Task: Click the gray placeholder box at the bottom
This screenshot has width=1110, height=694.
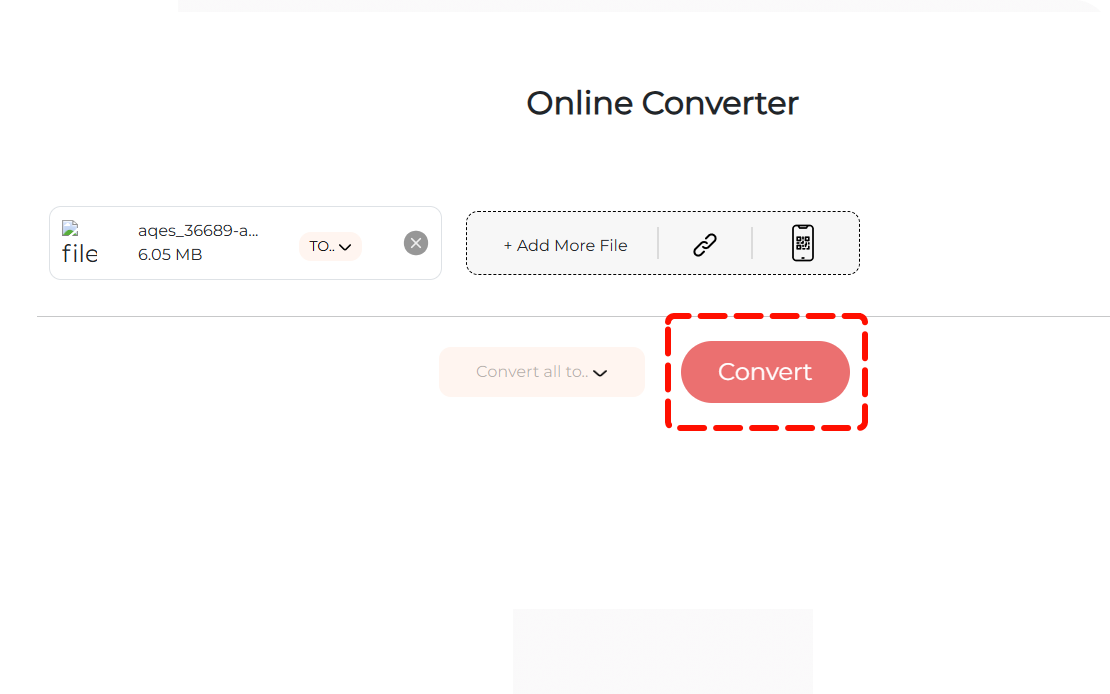Action: click(x=662, y=650)
